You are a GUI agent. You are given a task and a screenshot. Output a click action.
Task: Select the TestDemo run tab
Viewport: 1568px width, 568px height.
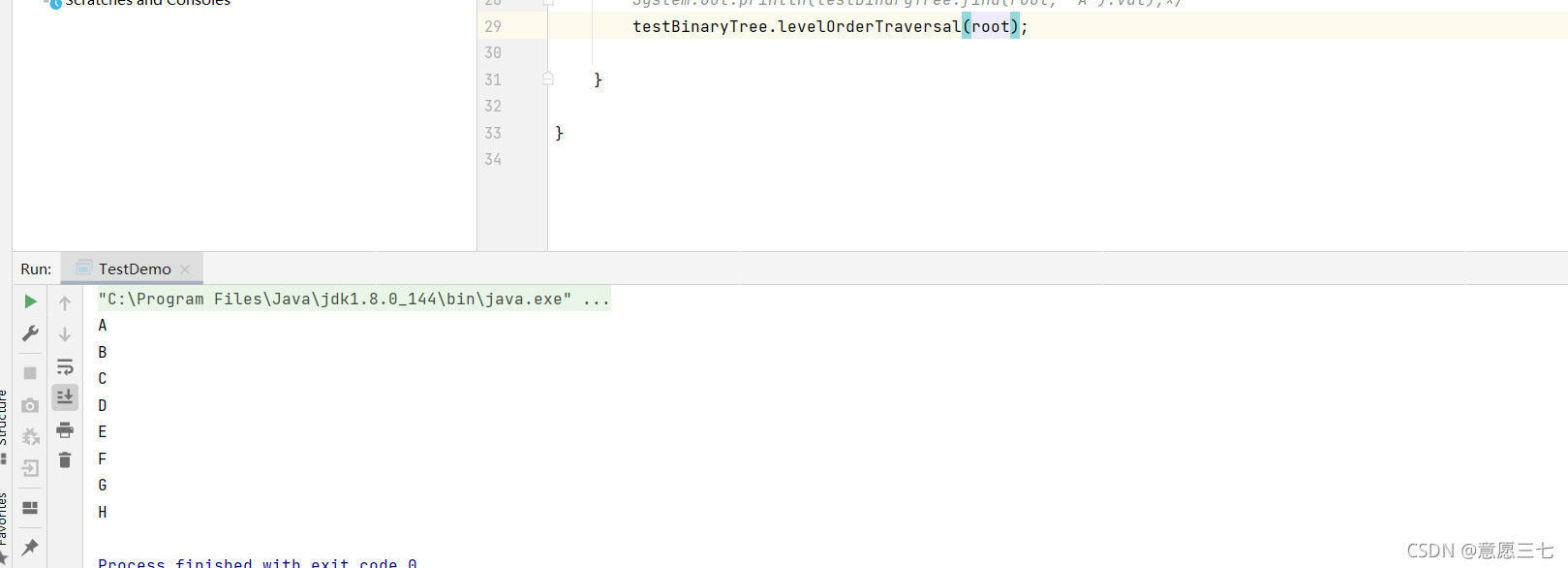click(134, 268)
